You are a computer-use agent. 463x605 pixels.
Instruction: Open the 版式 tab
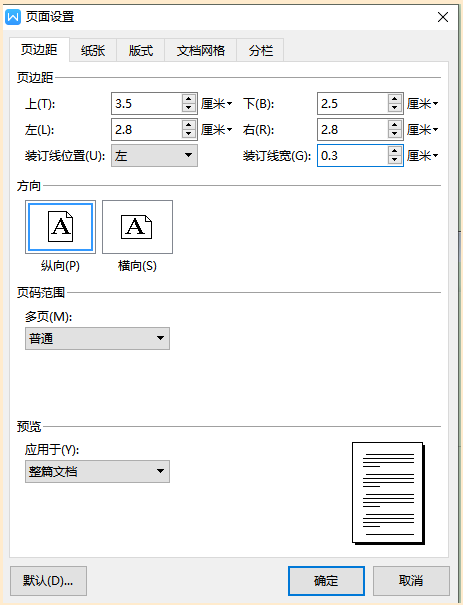[141, 50]
